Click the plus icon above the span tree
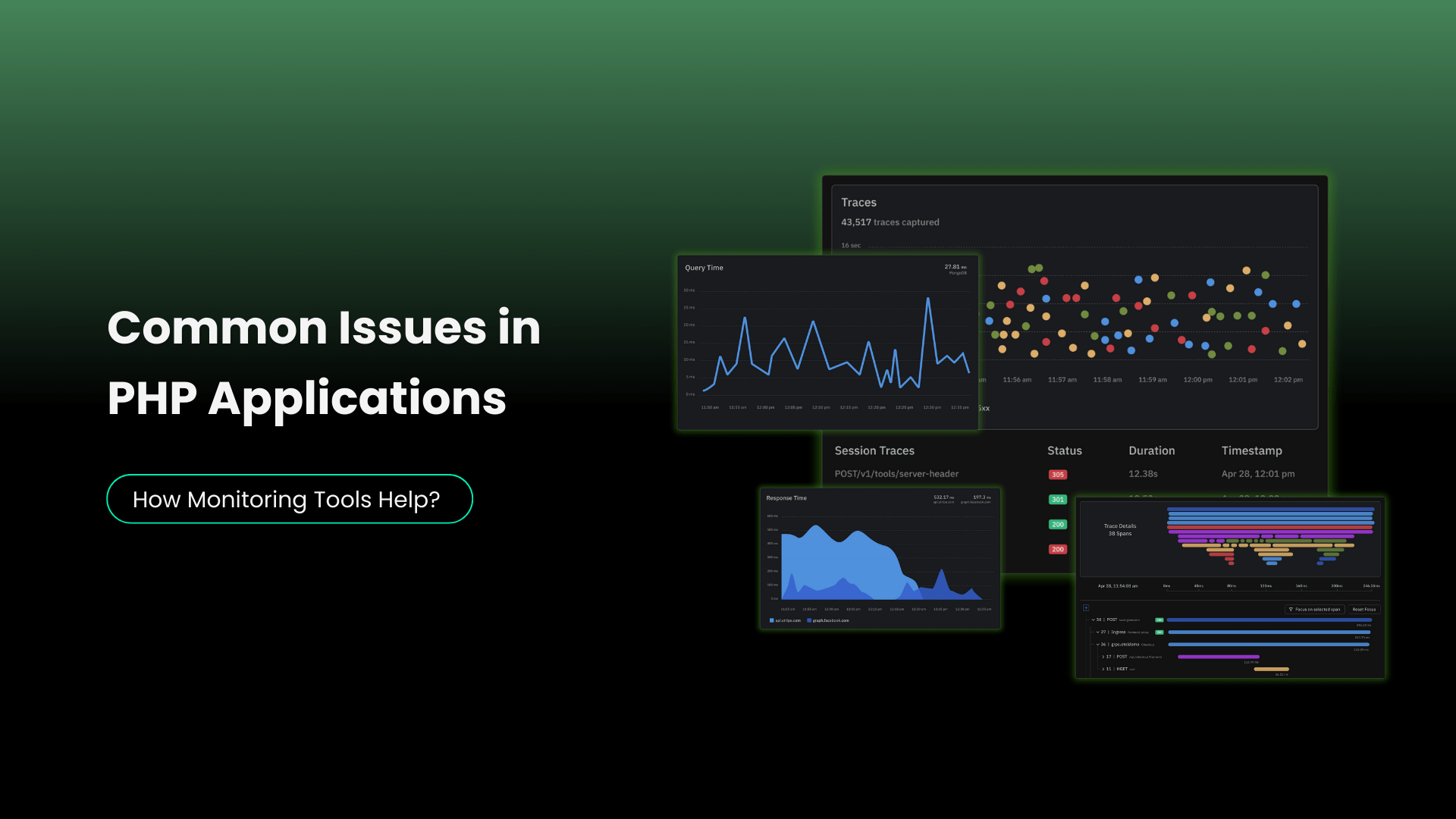 tap(1086, 607)
